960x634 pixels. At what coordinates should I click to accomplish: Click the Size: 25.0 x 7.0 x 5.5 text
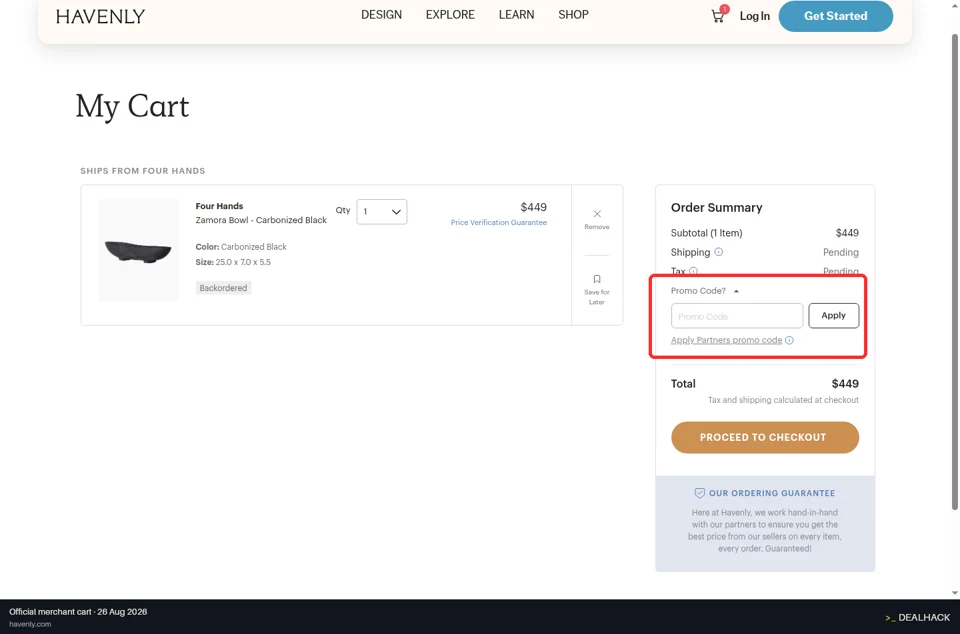tap(233, 262)
